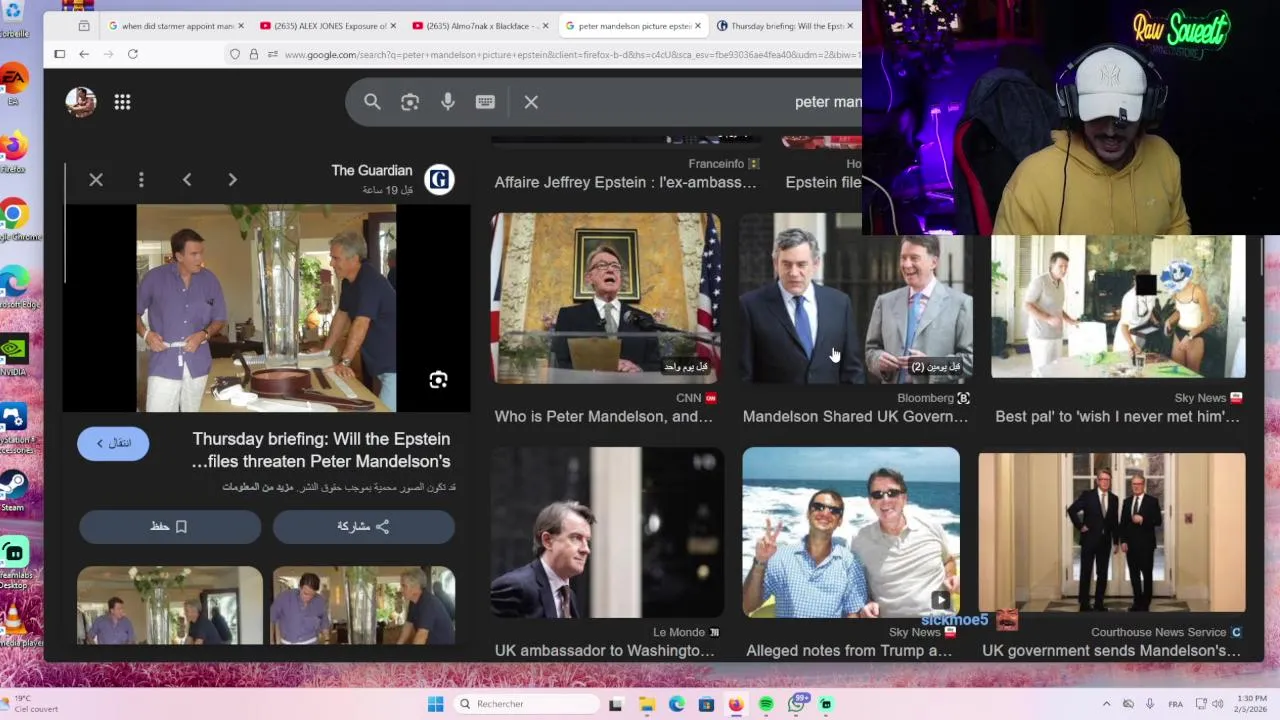
Task: Open Courthouse News Service result image
Action: 1112,532
